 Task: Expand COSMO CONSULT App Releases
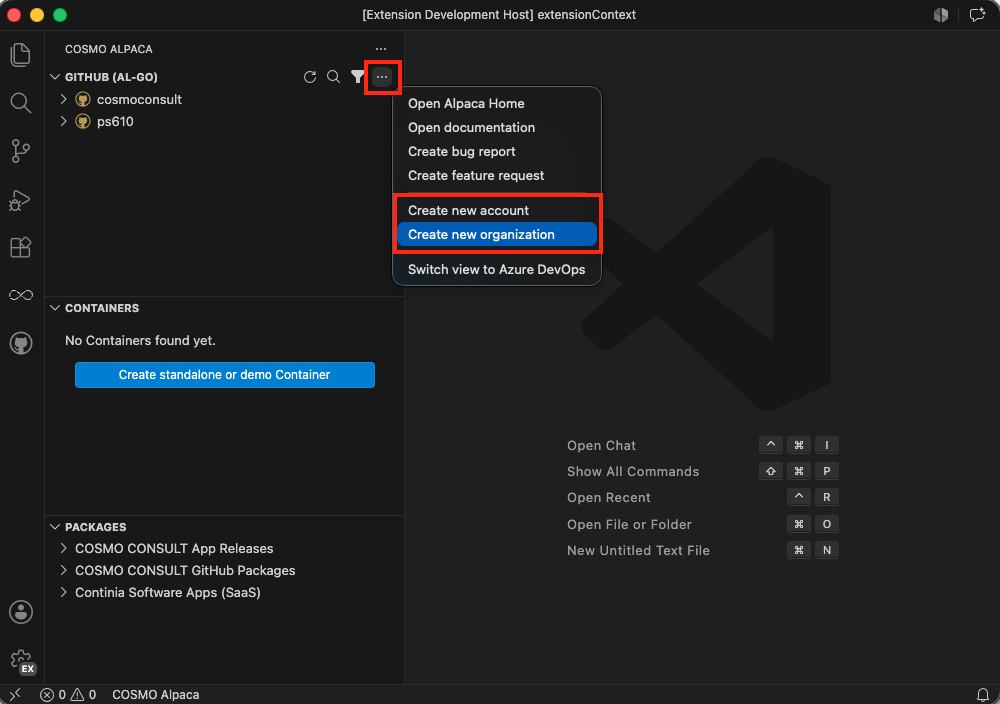pos(64,548)
